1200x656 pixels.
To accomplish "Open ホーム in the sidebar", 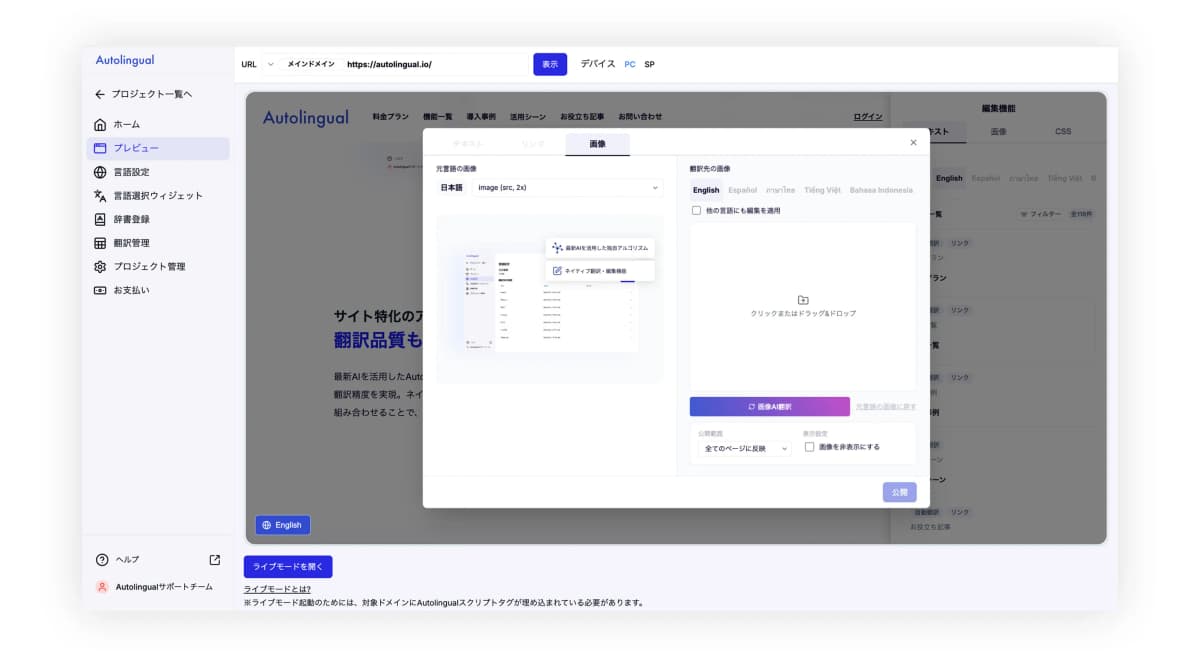I will tap(158, 124).
